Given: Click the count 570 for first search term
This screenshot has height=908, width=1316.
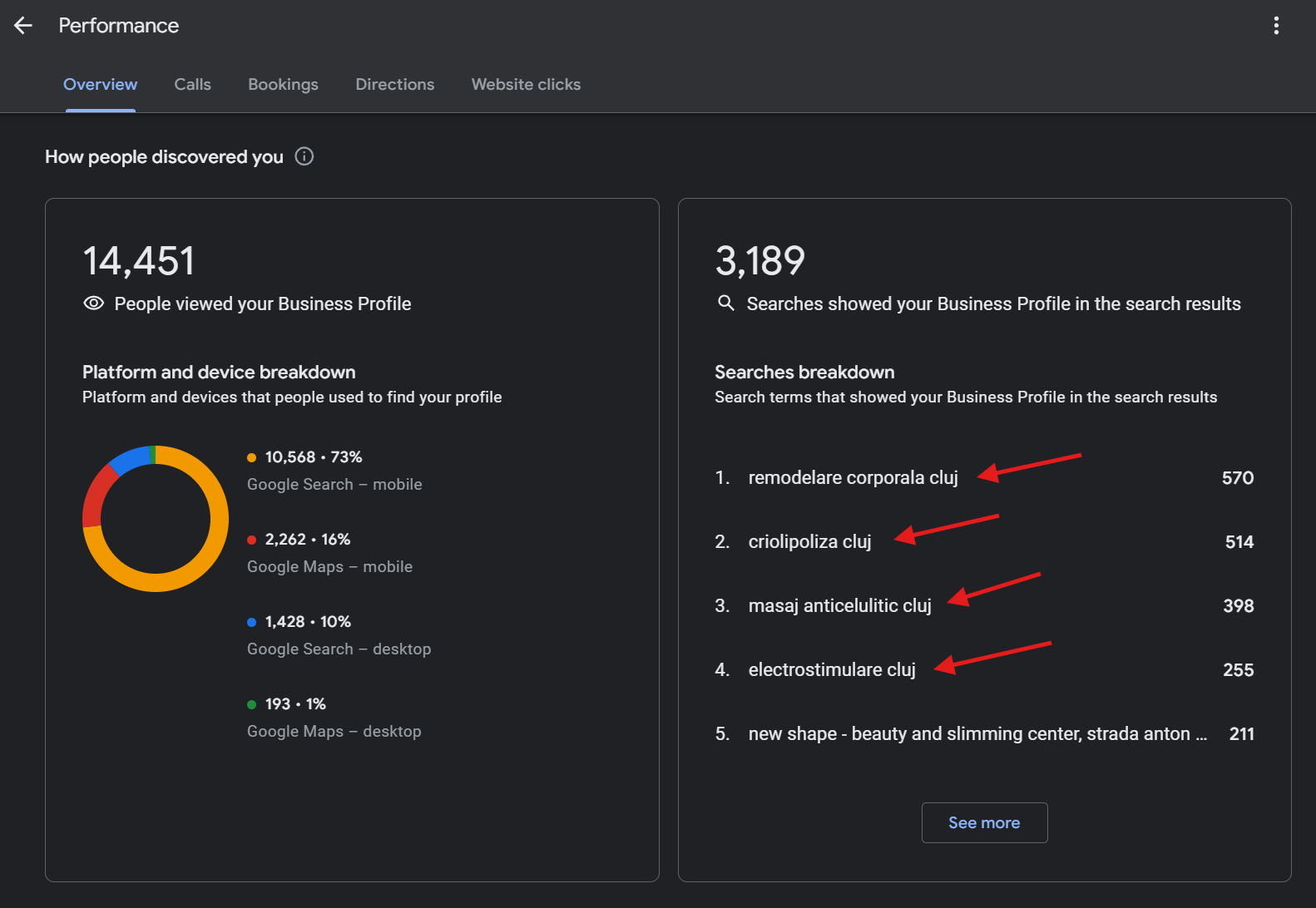Looking at the screenshot, I should (x=1238, y=477).
